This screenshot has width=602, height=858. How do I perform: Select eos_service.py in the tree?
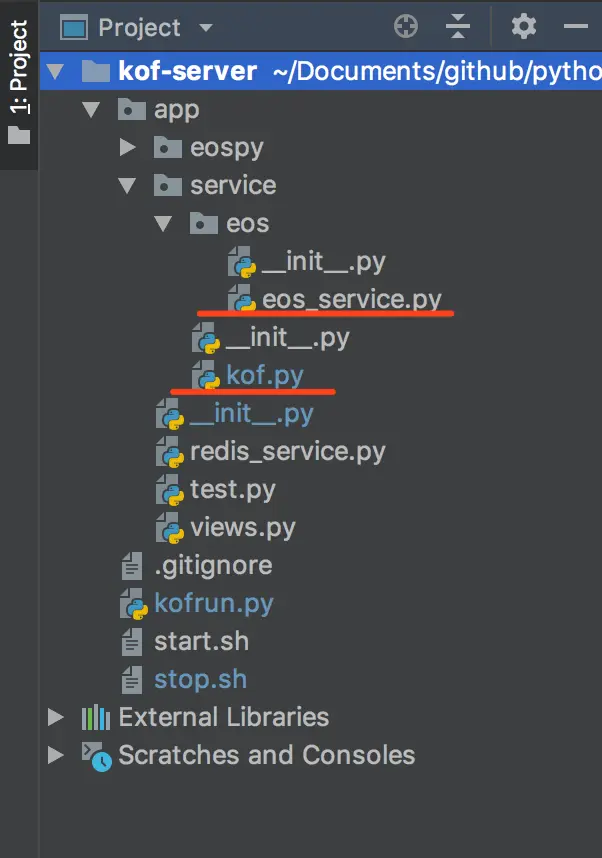(x=351, y=300)
